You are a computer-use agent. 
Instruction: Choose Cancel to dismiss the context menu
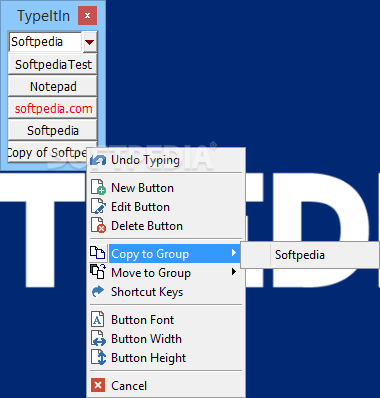point(166,386)
